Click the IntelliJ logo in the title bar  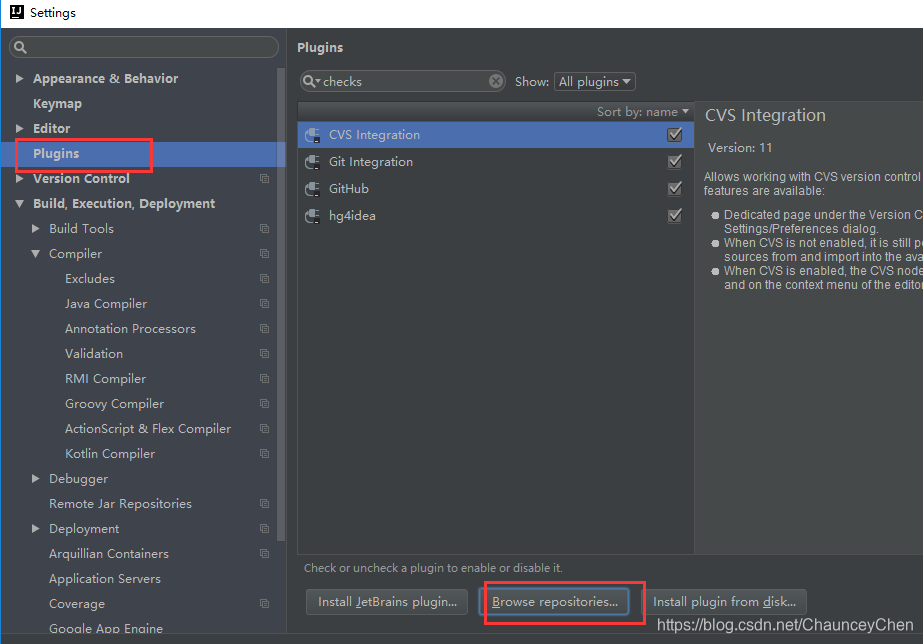(17, 12)
